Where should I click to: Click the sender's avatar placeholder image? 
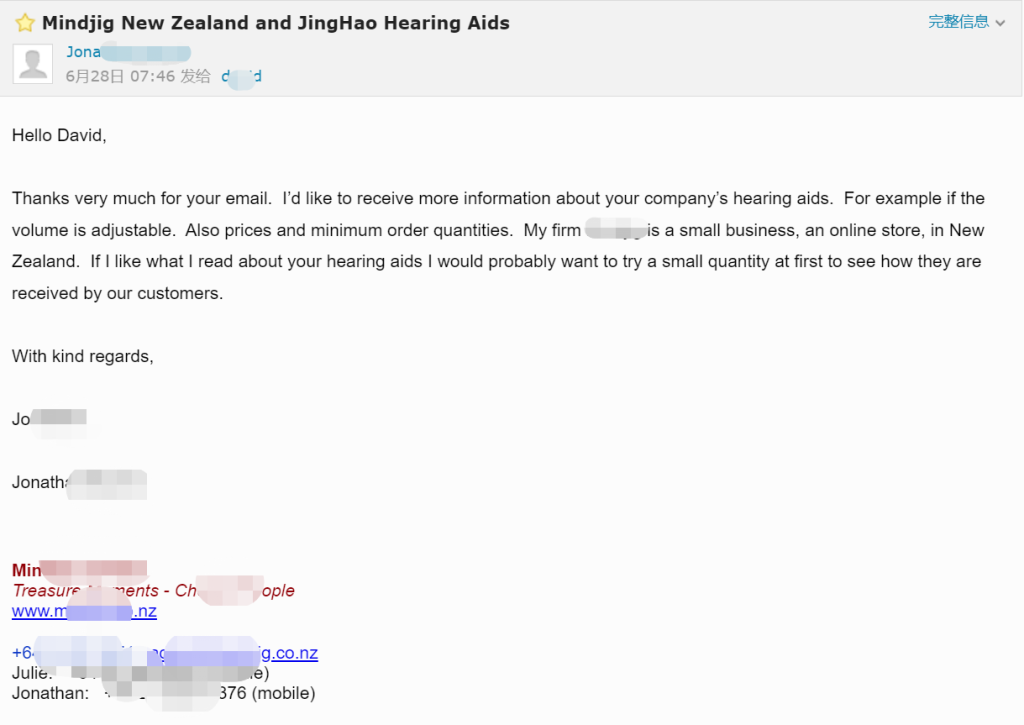pos(33,64)
